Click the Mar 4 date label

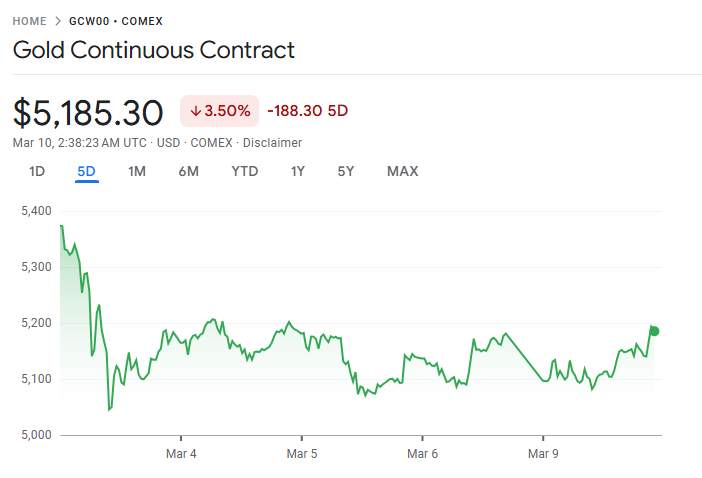click(181, 453)
